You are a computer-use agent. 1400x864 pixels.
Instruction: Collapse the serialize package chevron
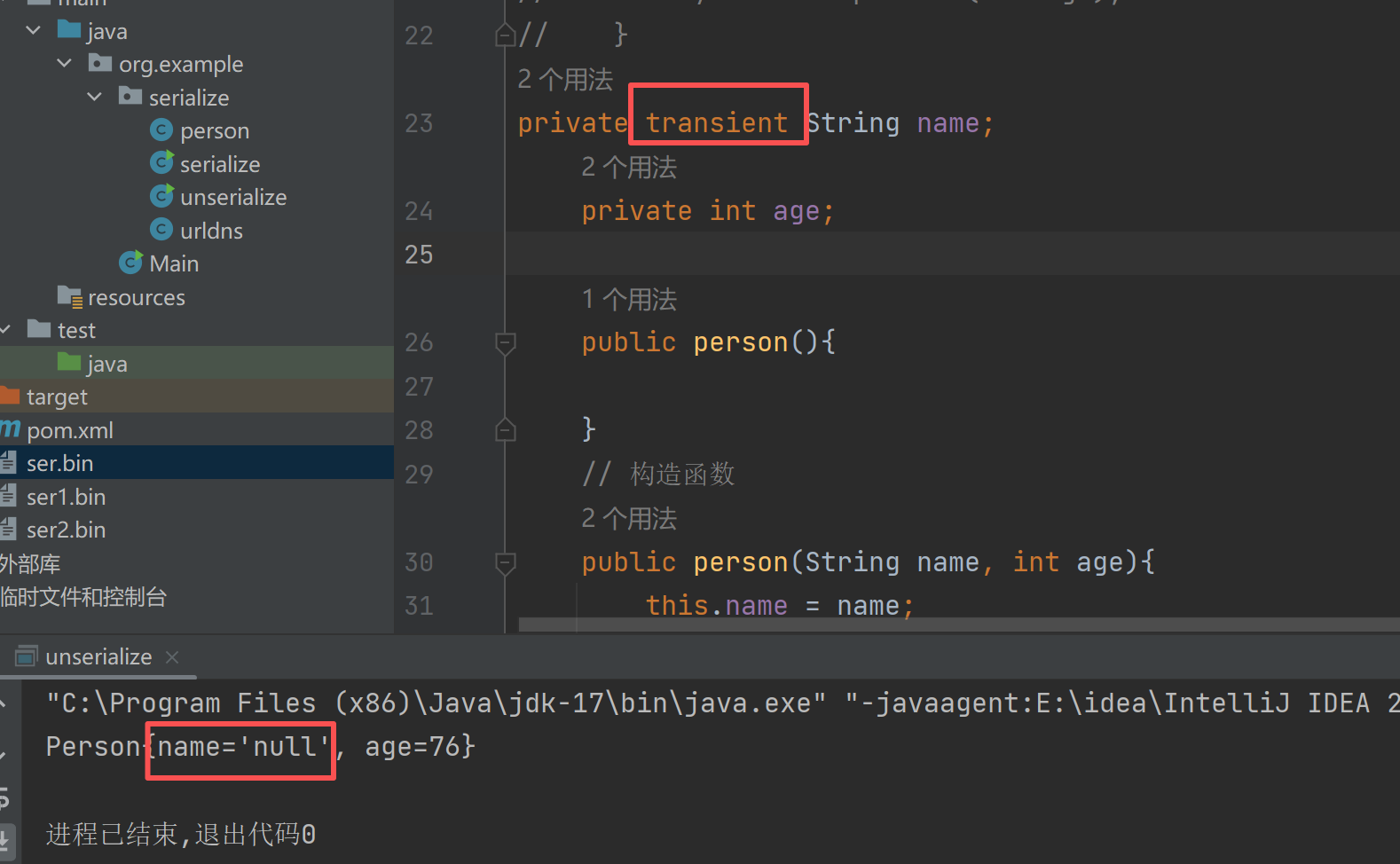point(95,97)
